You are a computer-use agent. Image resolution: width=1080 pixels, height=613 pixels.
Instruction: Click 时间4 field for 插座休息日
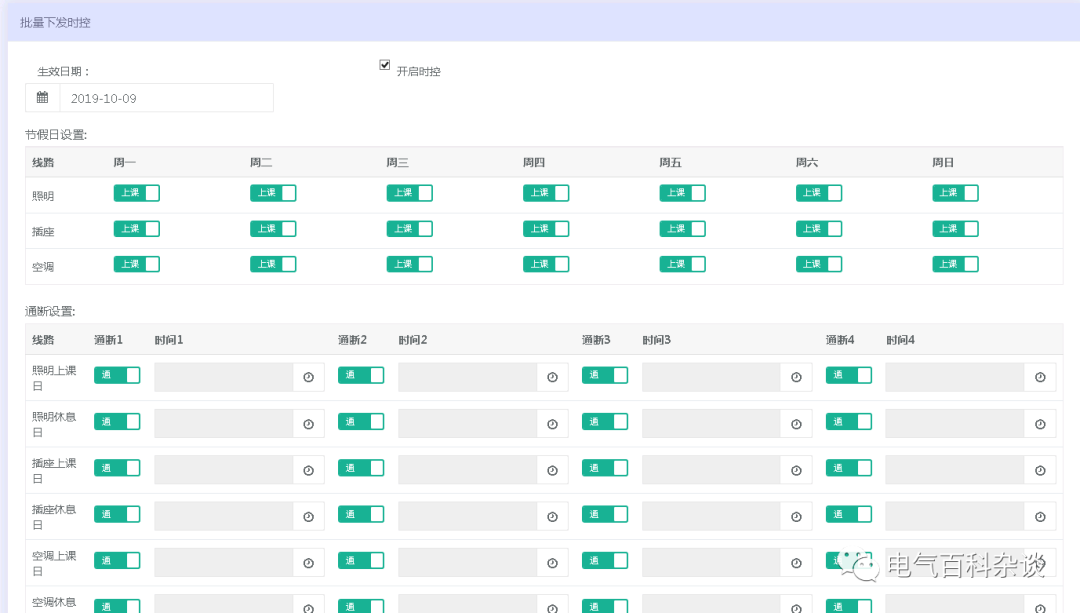pyautogui.click(x=955, y=517)
